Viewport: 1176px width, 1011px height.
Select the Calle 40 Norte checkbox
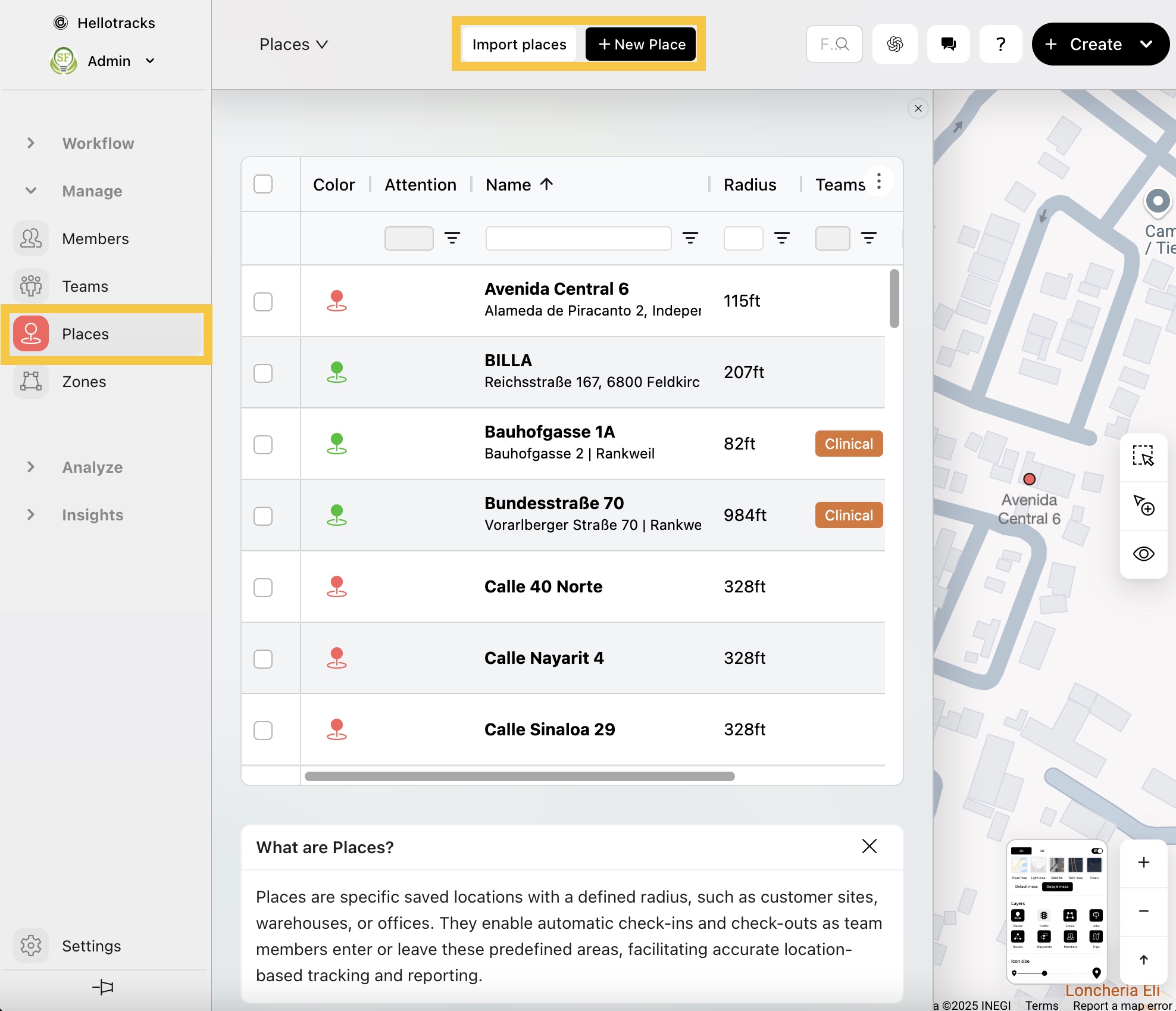pyautogui.click(x=263, y=588)
